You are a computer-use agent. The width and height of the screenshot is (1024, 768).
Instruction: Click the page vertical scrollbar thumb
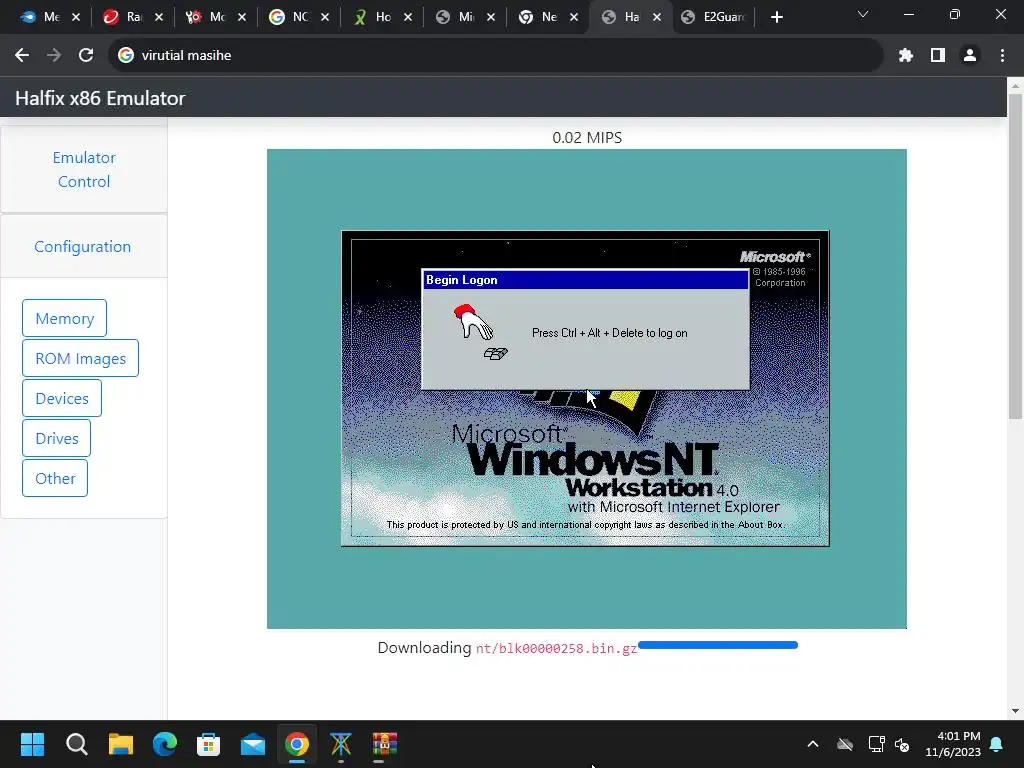pos(1015,256)
